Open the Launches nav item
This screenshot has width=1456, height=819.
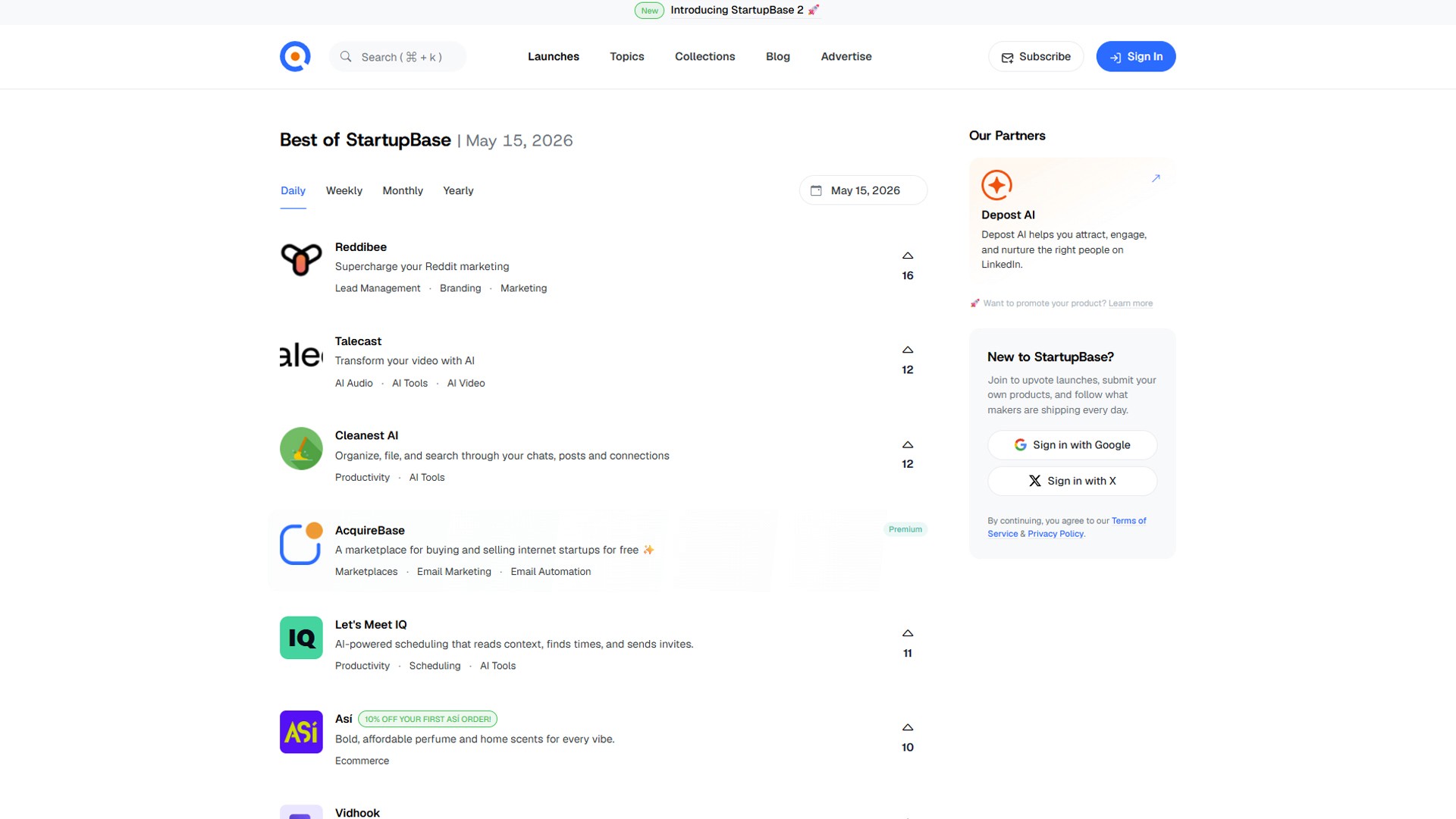pos(554,56)
